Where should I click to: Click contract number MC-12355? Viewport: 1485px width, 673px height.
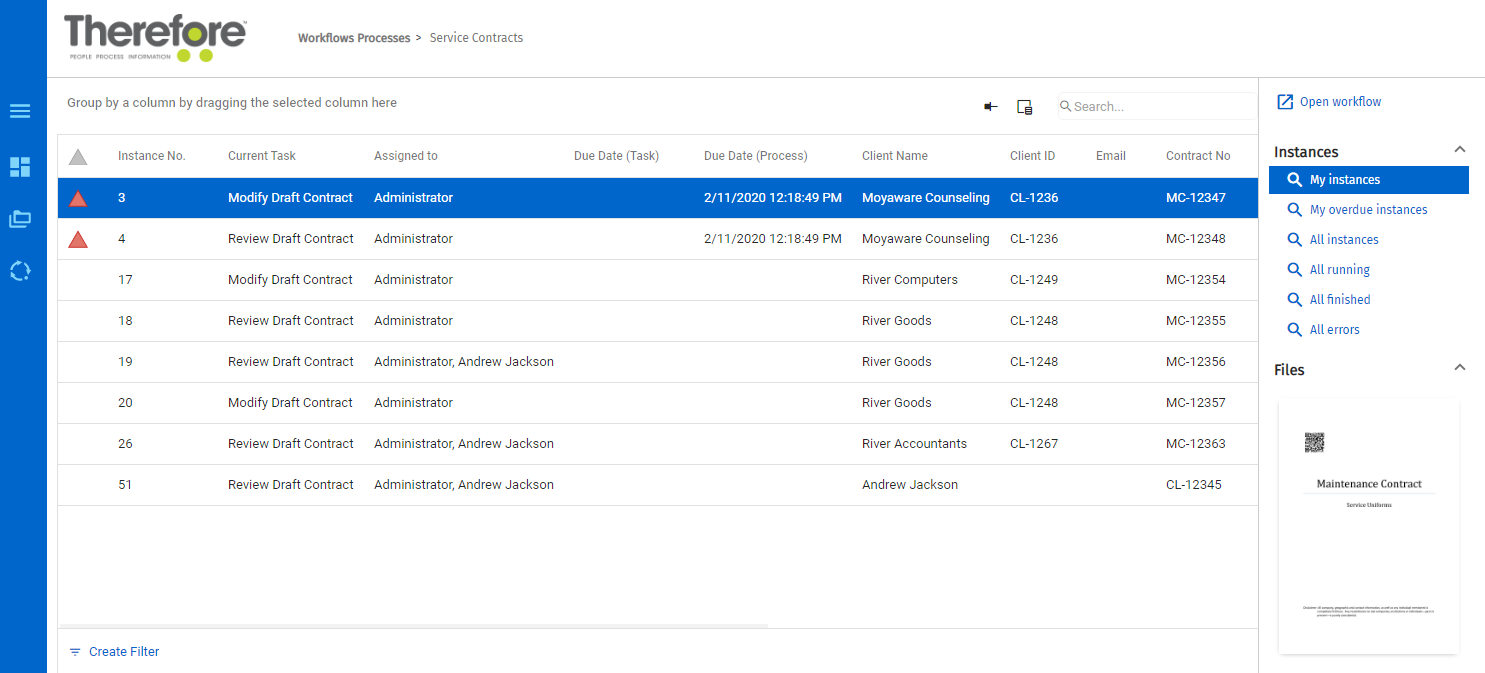point(1196,321)
